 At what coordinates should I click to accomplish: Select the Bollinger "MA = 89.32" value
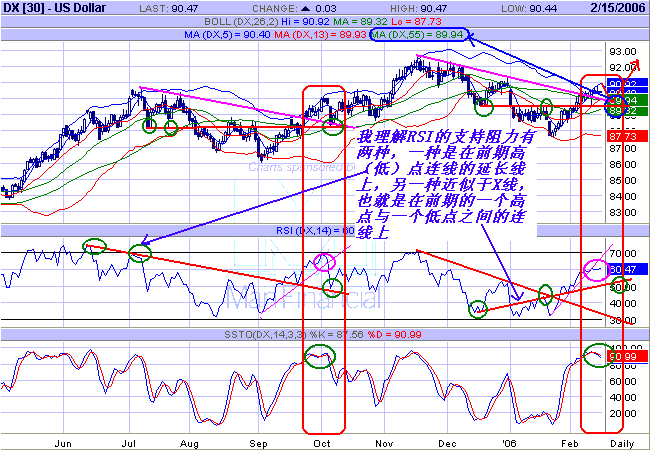[360, 22]
